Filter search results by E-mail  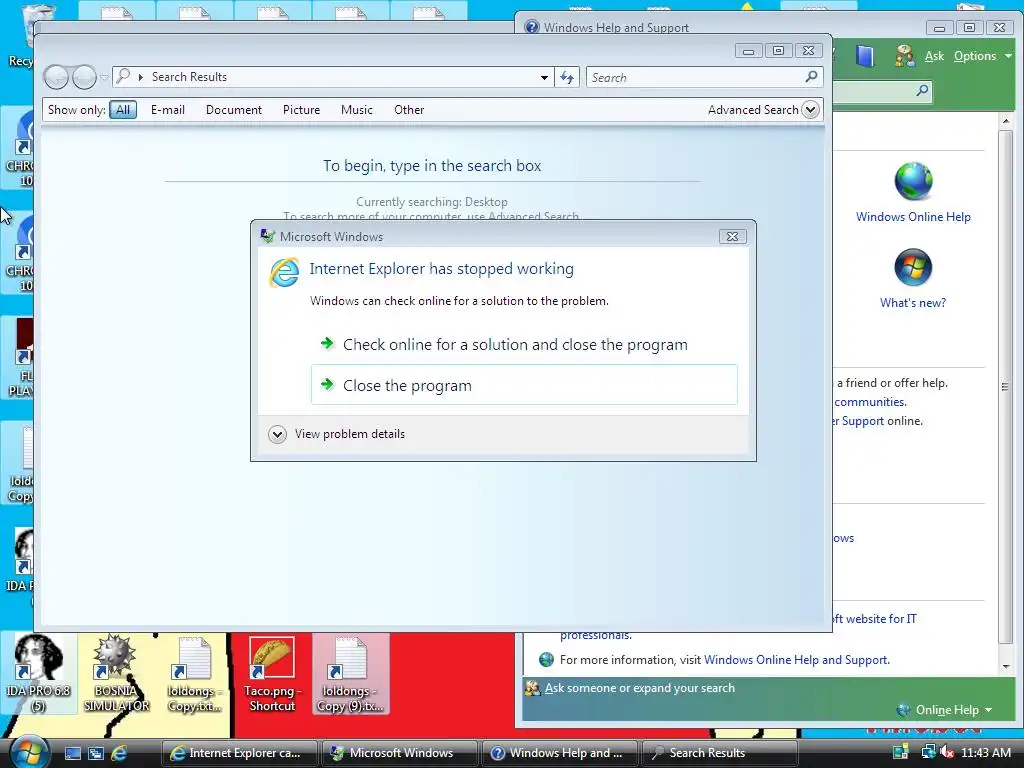click(168, 110)
